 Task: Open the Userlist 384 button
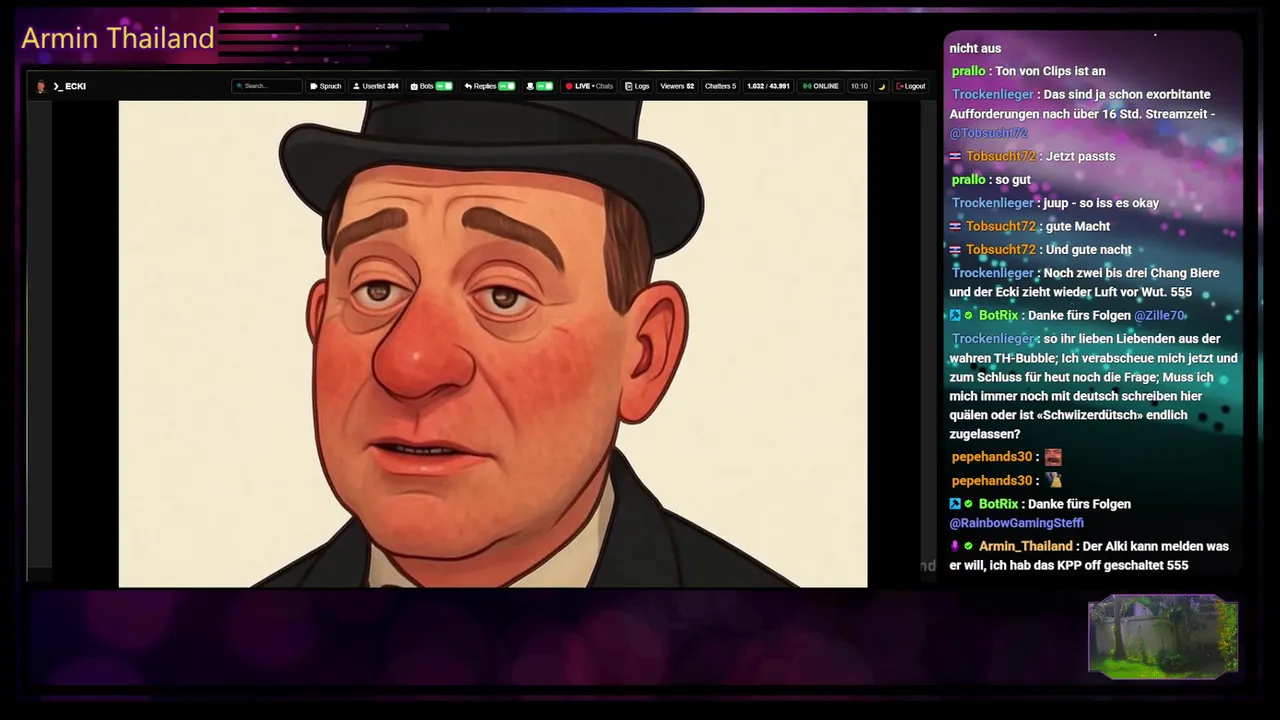(375, 86)
